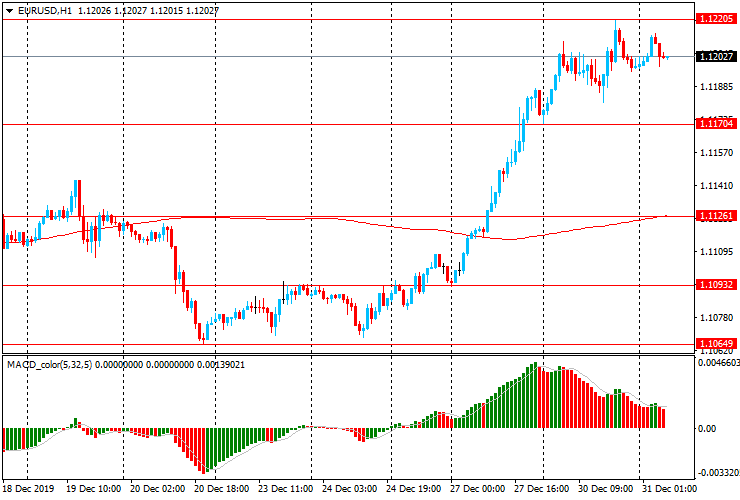740x500 pixels.
Task: Select the current price label 1.12027
Action: (716, 57)
